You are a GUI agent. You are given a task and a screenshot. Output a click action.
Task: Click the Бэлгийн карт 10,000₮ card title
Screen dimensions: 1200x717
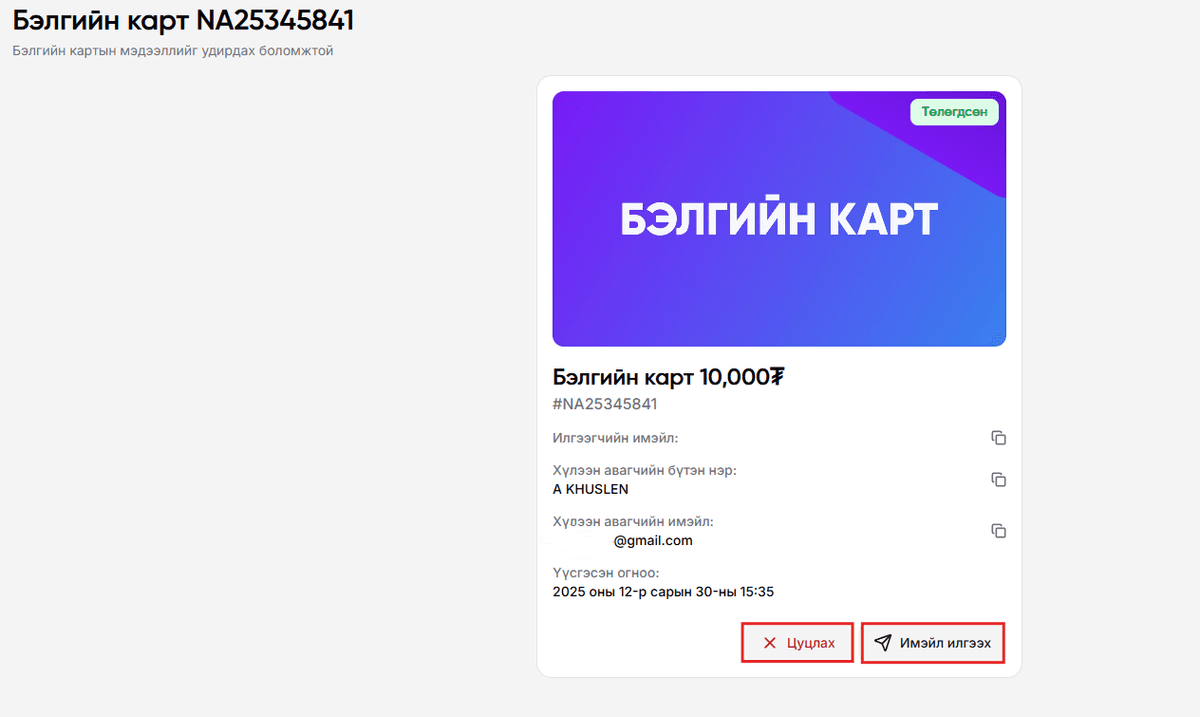tap(668, 377)
